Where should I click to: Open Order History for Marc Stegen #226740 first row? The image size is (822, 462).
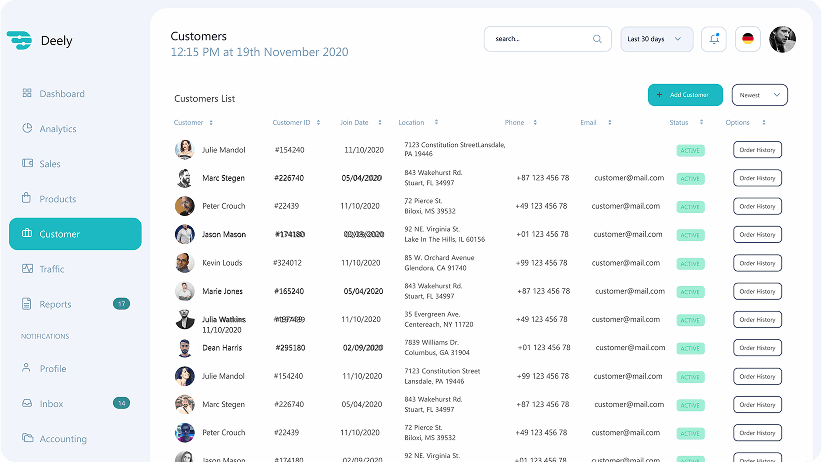point(758,178)
